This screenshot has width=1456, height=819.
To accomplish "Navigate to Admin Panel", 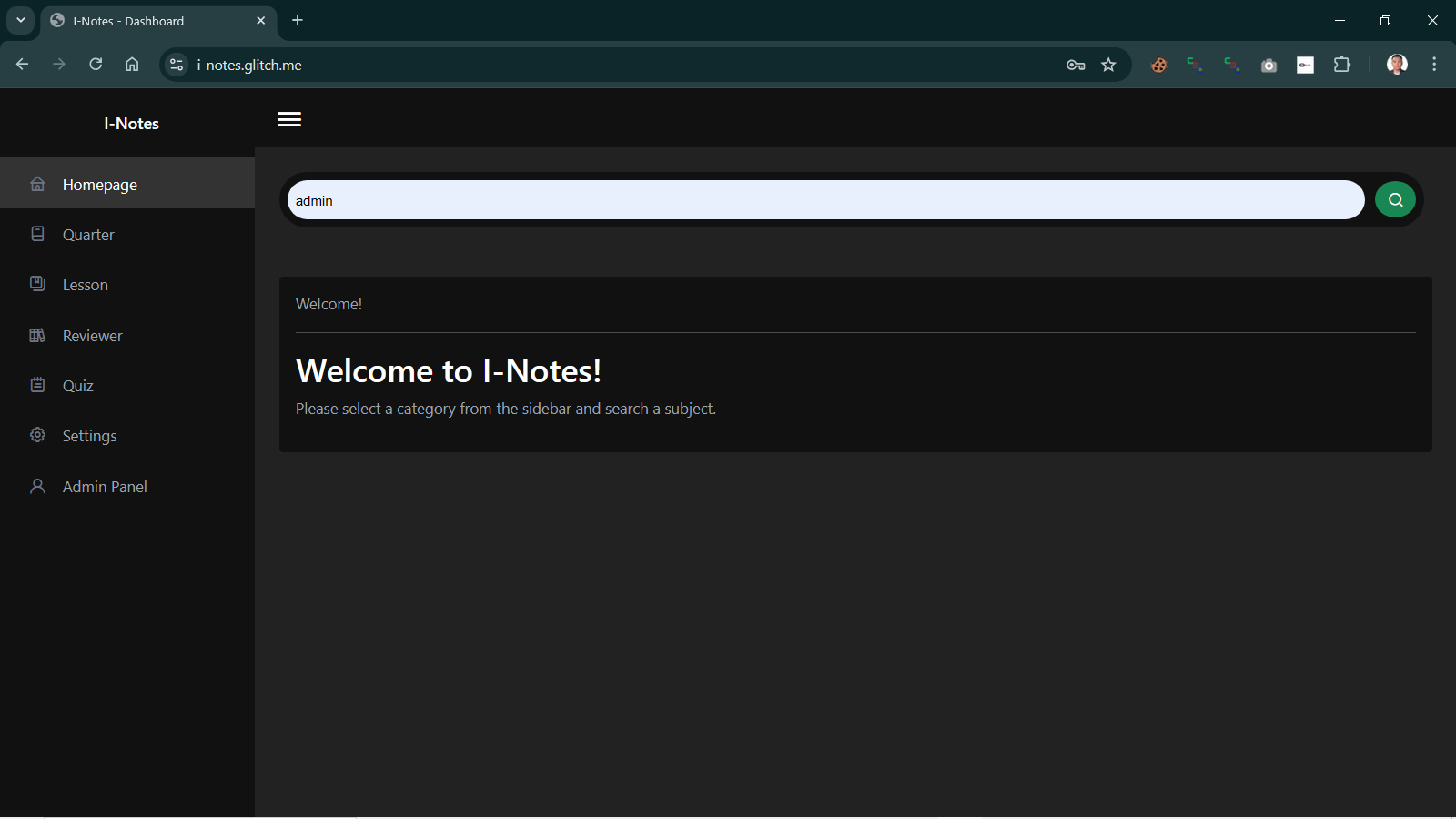I will 127,486.
